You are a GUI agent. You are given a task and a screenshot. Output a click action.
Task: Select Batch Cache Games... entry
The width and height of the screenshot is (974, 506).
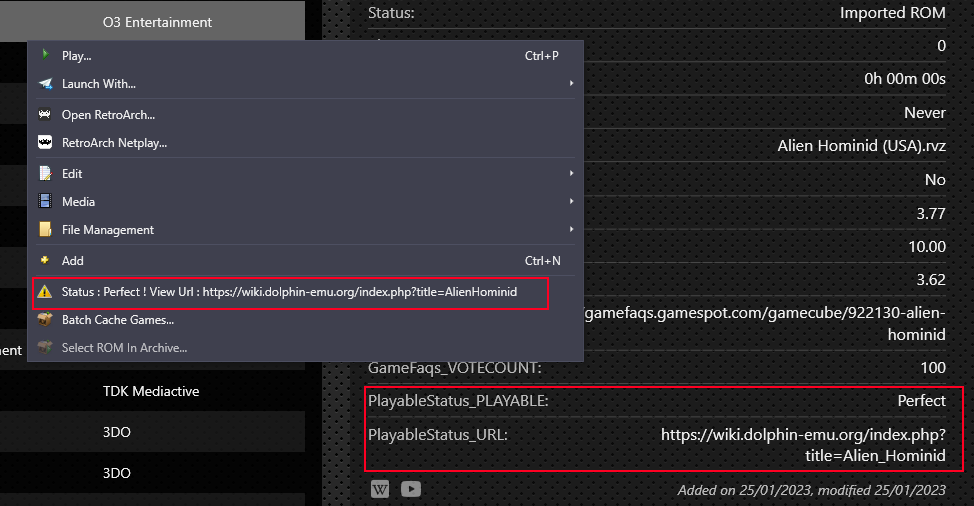point(305,320)
